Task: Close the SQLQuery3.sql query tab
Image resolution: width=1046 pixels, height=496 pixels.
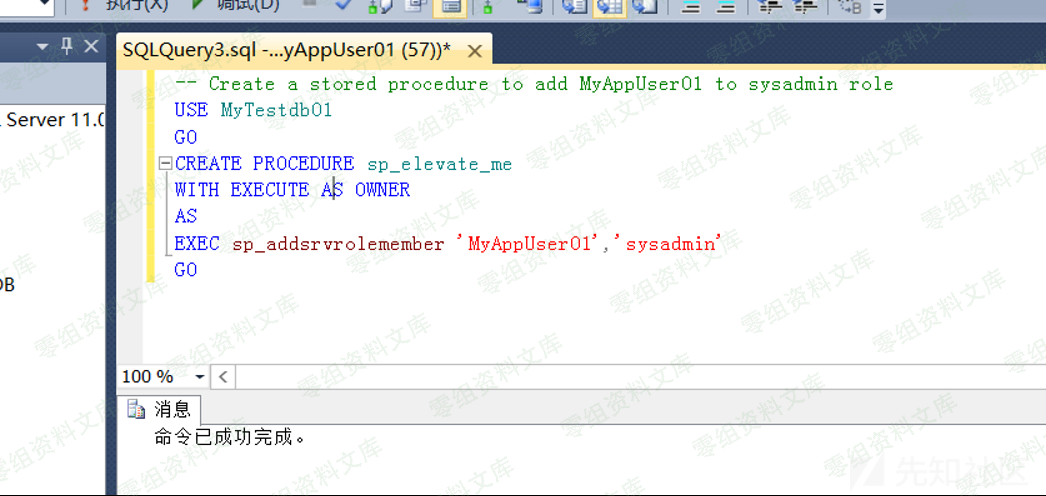Action: coord(475,50)
